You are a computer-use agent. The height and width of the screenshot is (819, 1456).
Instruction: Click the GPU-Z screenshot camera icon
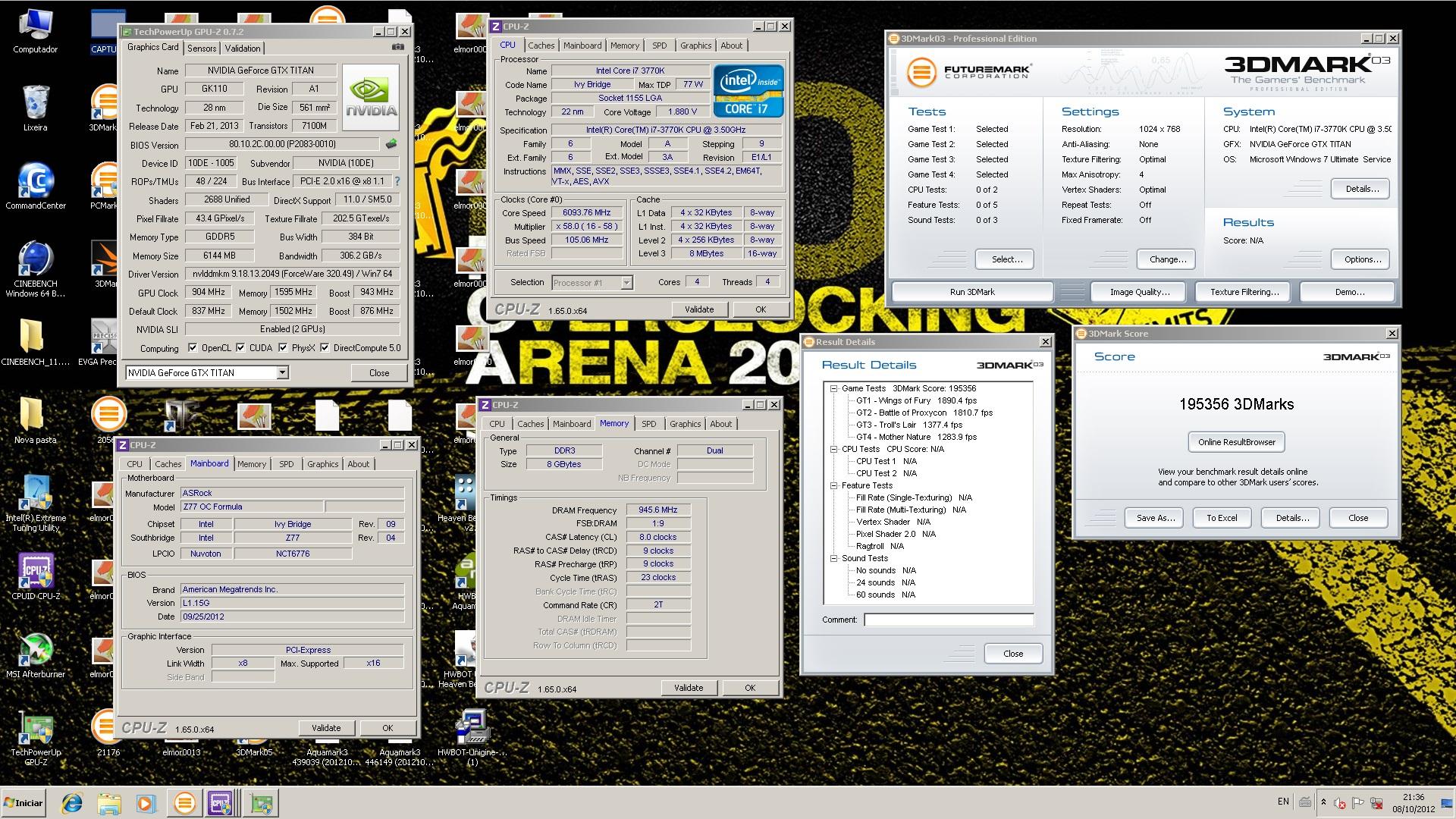pyautogui.click(x=398, y=47)
